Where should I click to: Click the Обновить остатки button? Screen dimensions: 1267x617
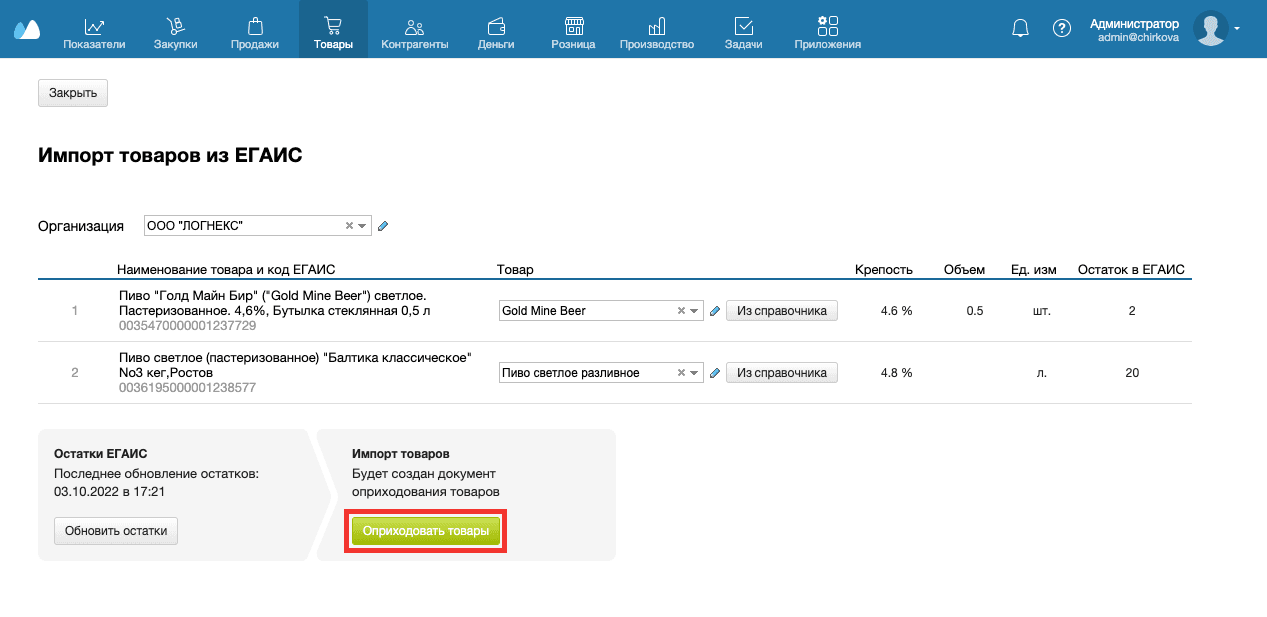click(115, 531)
